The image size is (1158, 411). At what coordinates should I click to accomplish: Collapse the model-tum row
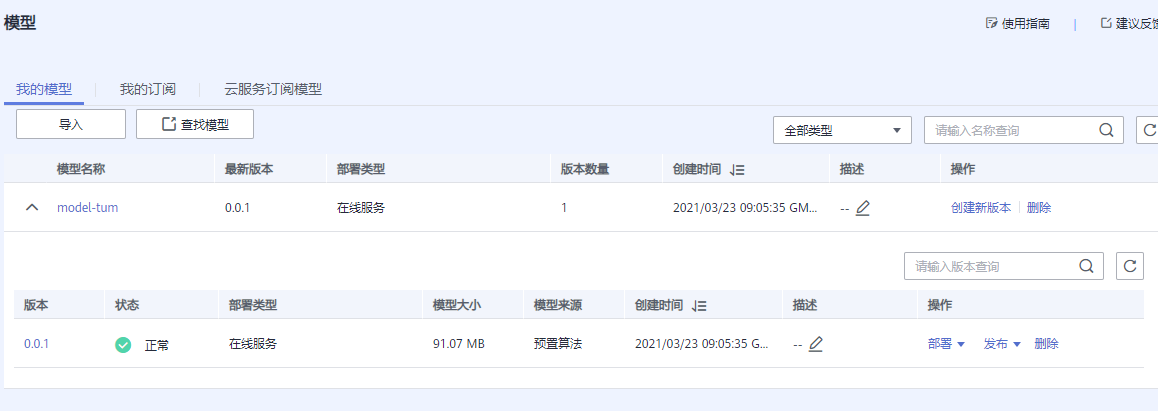[32, 208]
